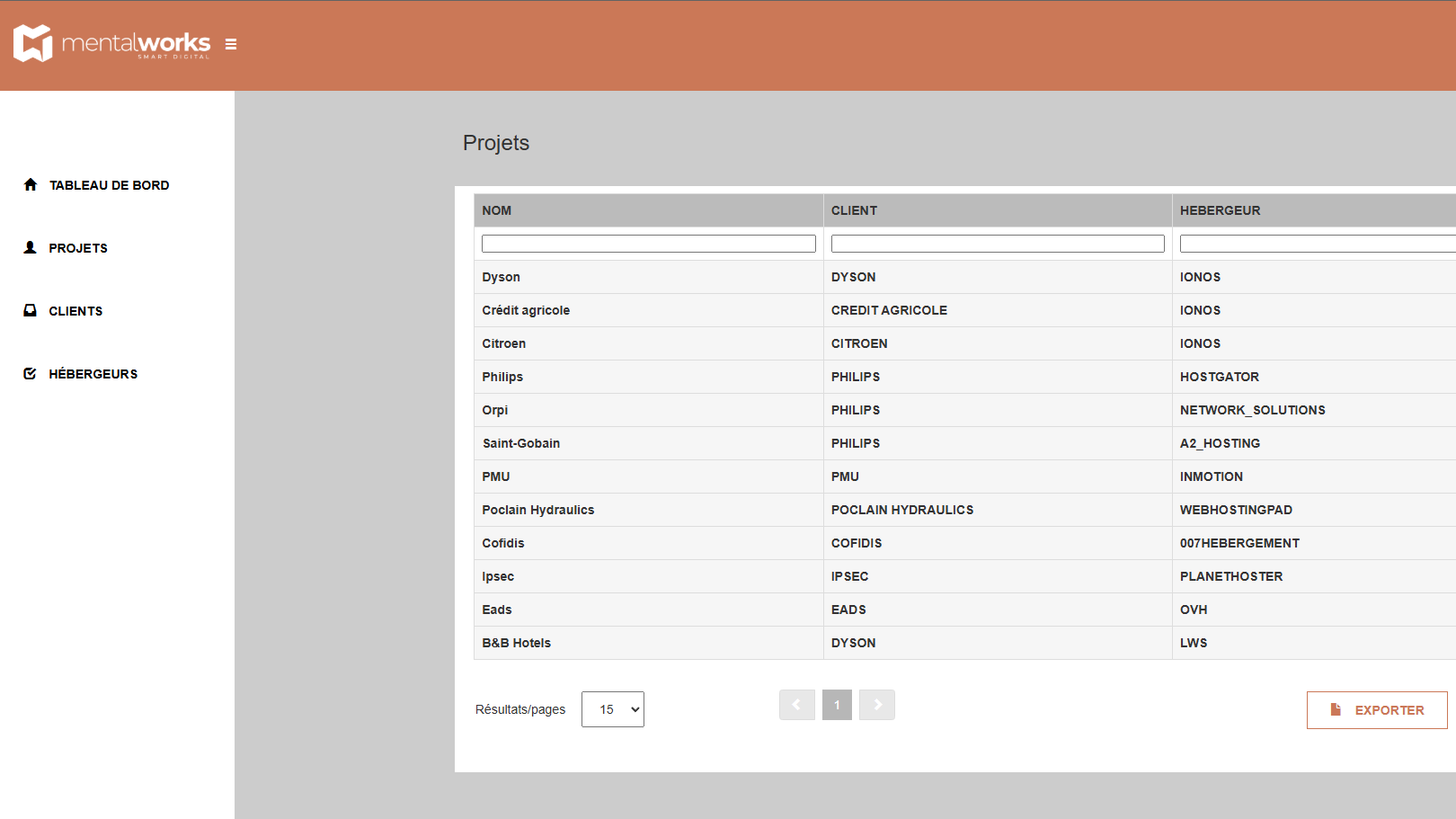
Task: Select the Cofidis project name
Action: pyautogui.click(x=503, y=543)
